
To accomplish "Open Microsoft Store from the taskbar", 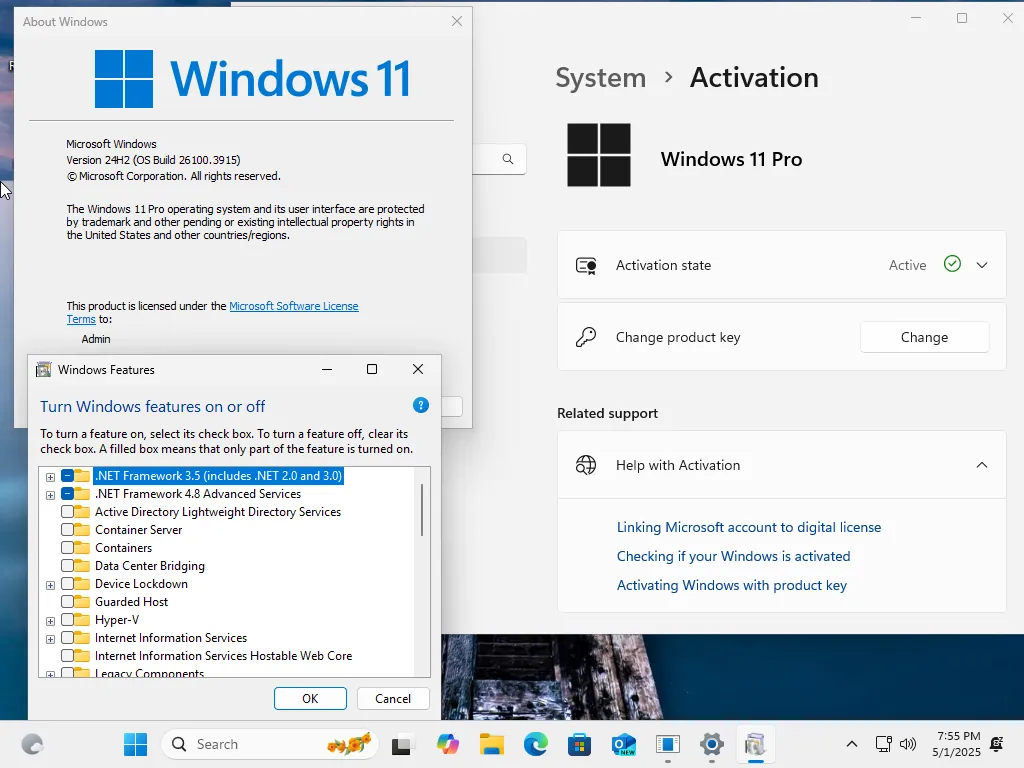I will pos(579,744).
